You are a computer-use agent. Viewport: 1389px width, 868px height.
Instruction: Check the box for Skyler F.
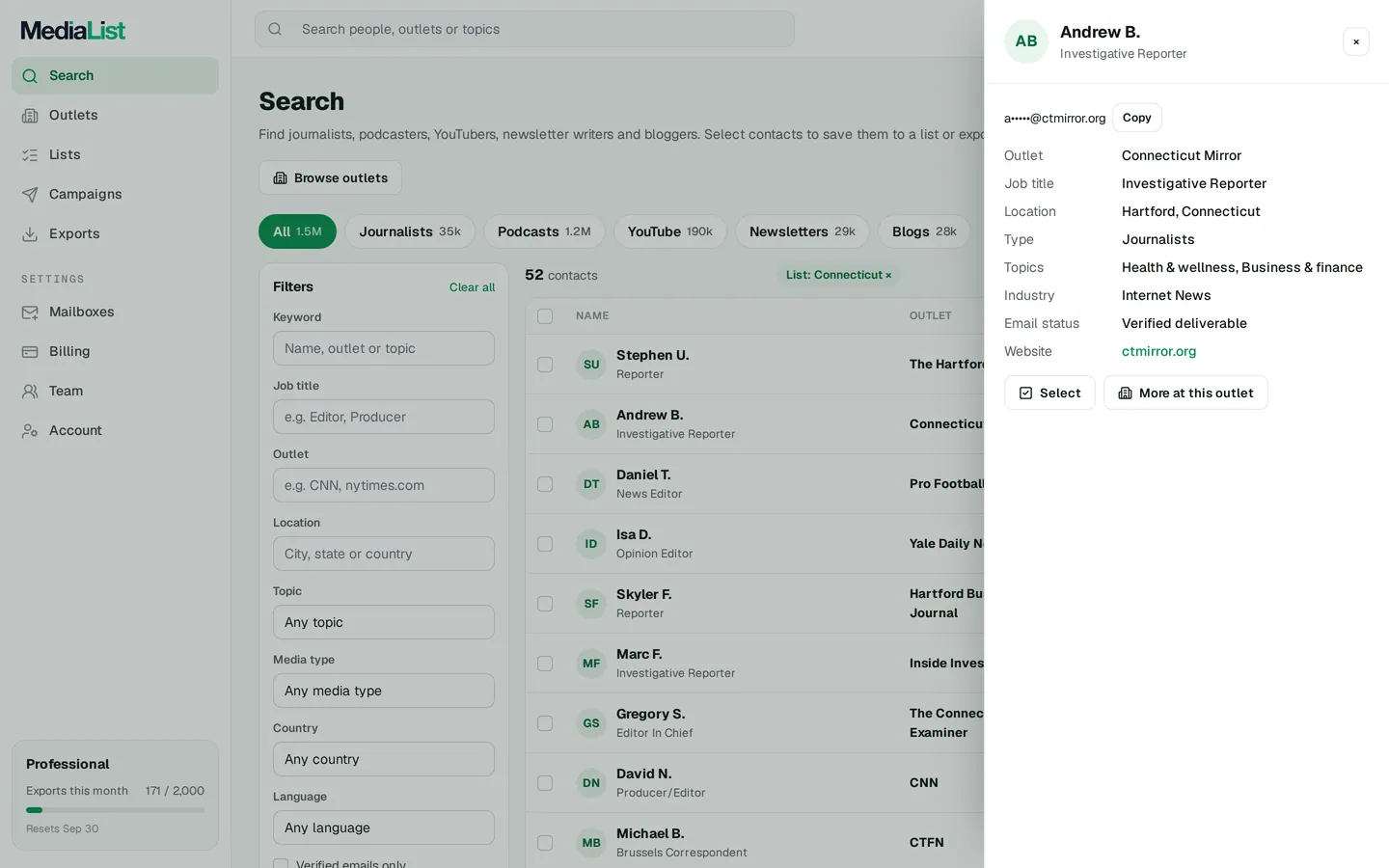pos(545,604)
